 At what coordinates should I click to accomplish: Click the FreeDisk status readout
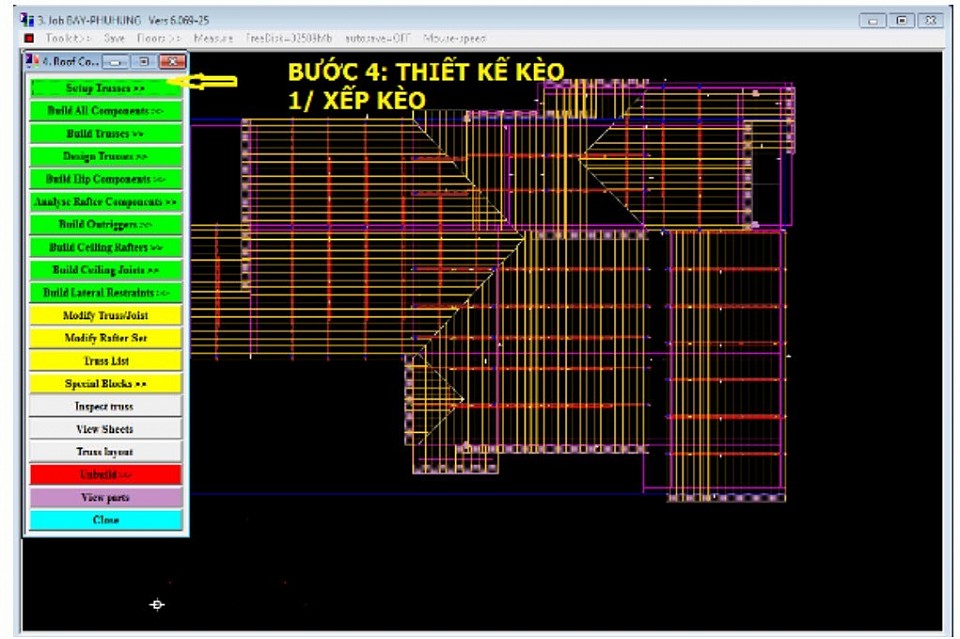pos(289,38)
